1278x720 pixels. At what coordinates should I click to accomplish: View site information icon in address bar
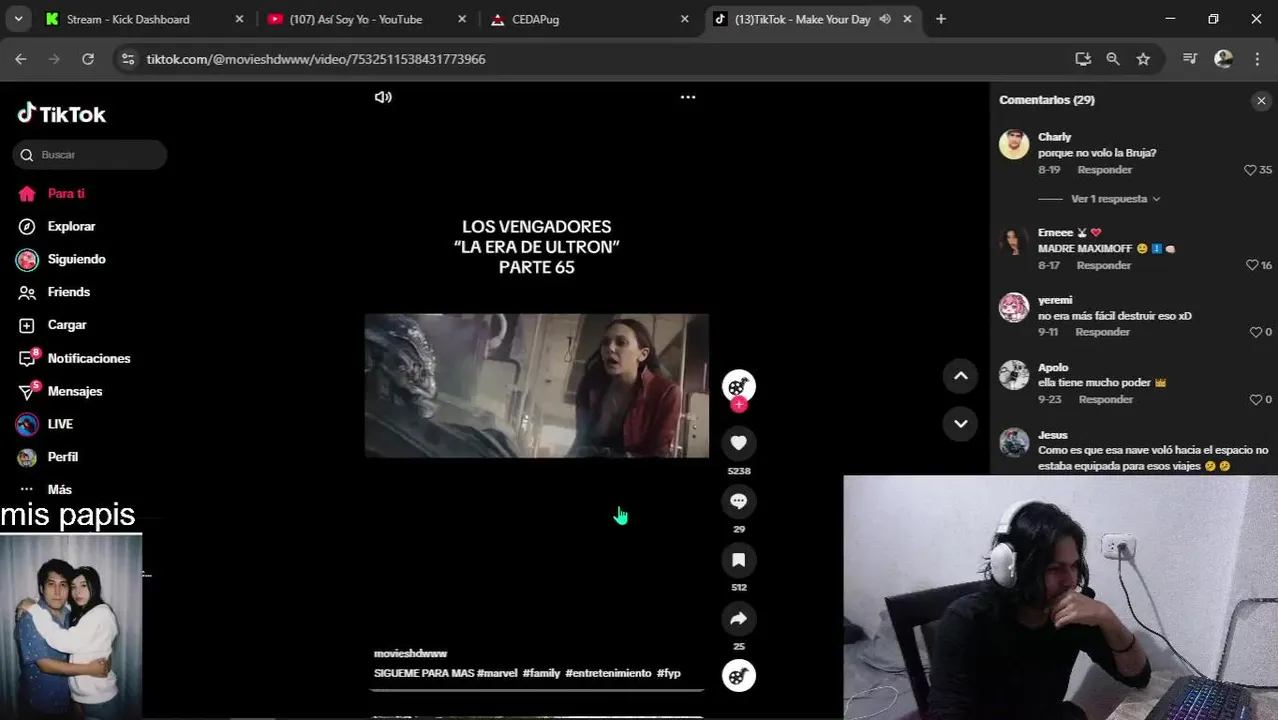127,59
